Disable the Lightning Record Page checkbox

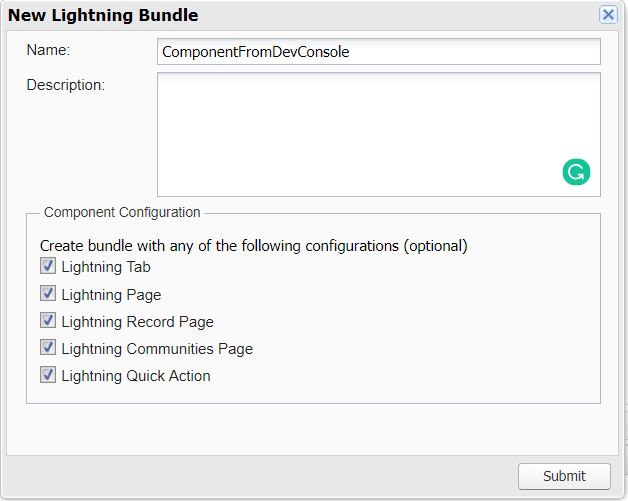pos(47,321)
